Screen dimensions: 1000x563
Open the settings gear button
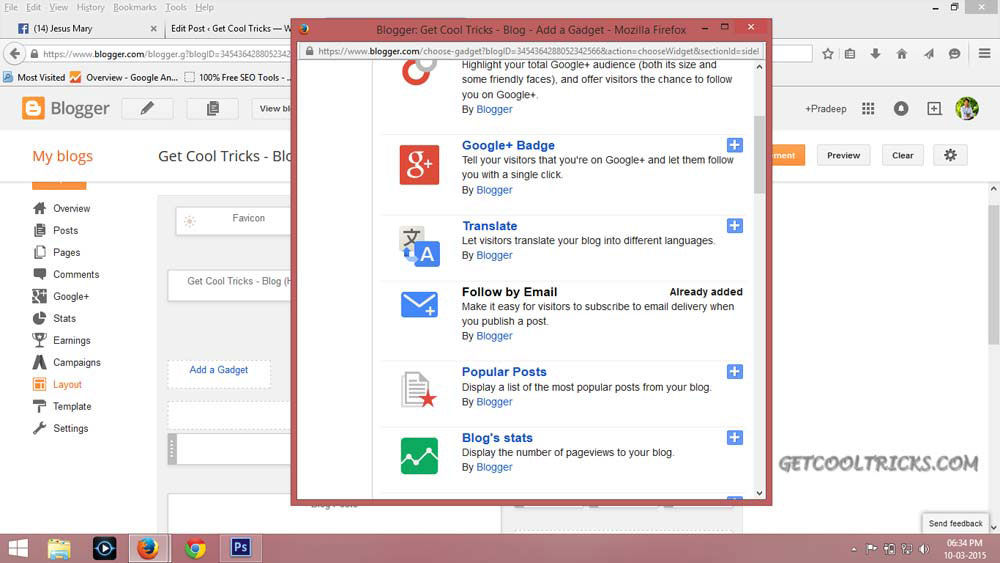[x=950, y=155]
